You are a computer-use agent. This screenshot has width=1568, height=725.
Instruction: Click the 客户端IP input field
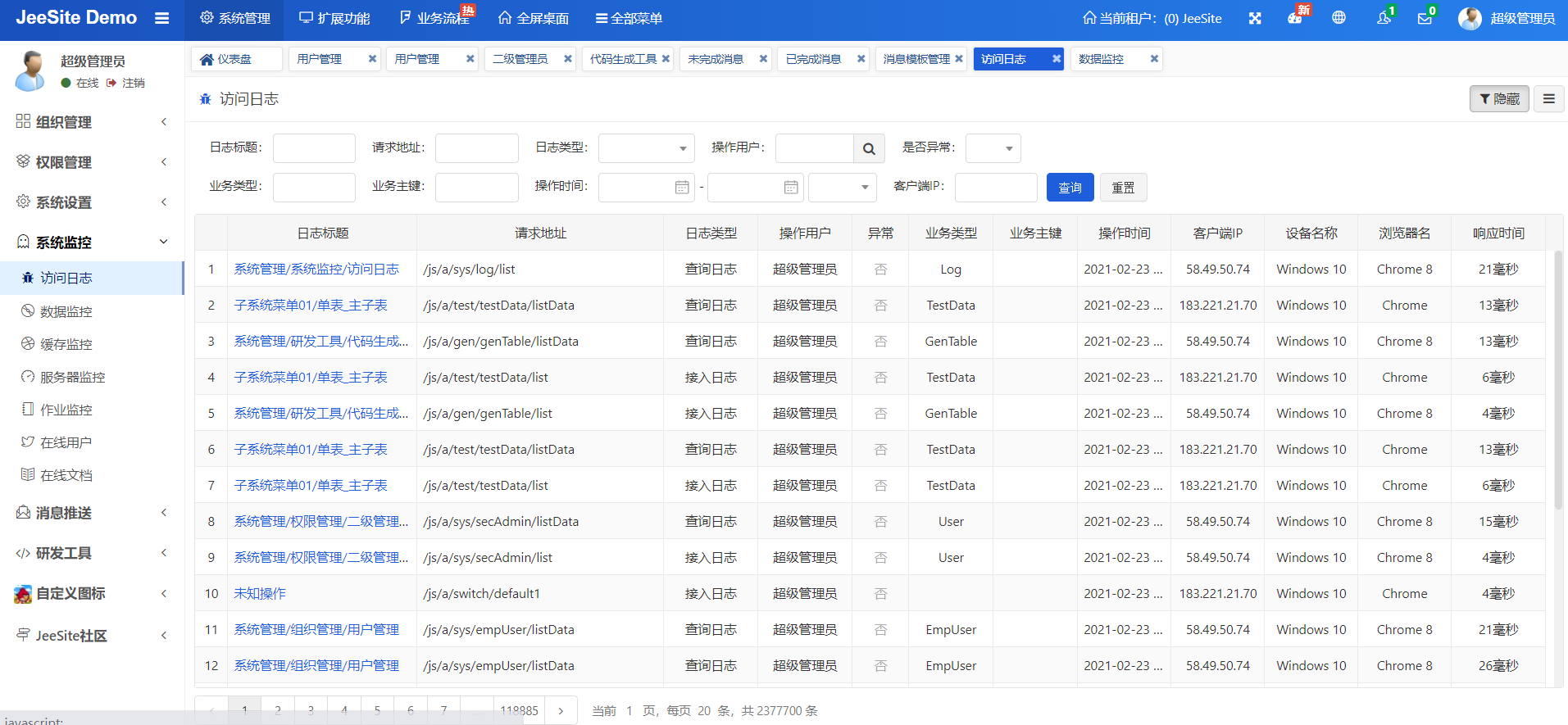[995, 188]
